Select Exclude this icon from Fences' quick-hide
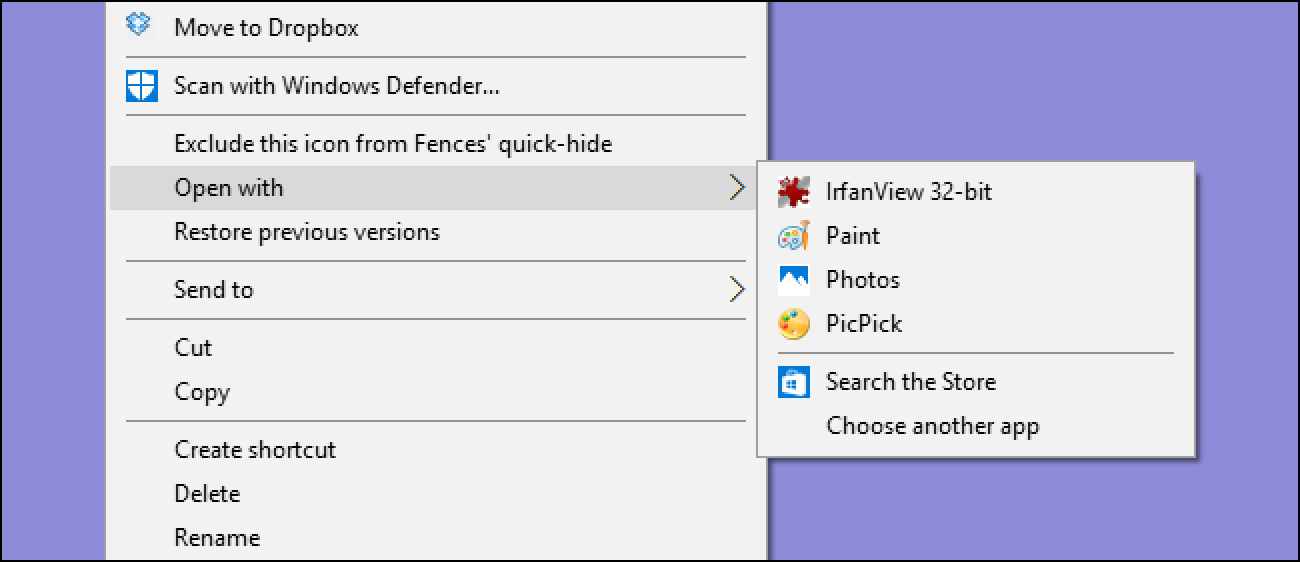This screenshot has width=1300, height=562. [393, 144]
